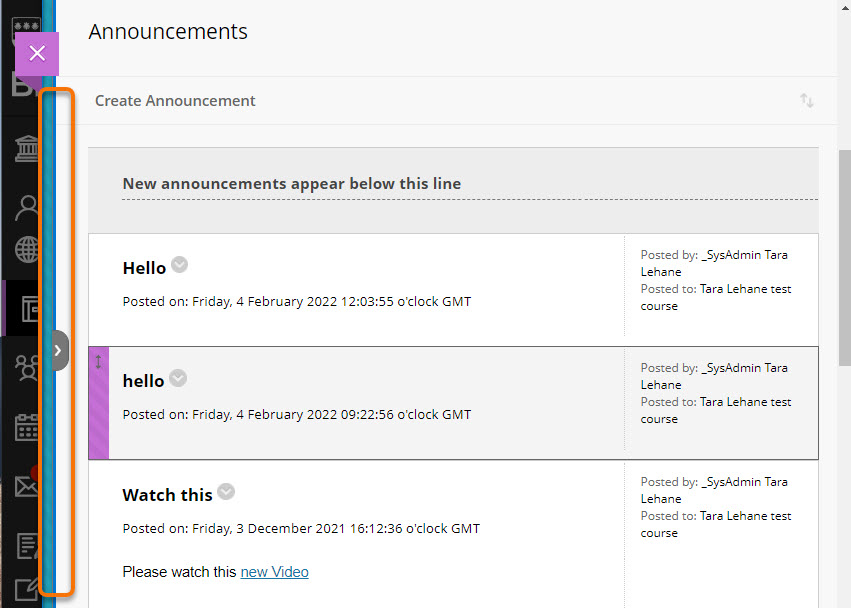Open options menu next to Hello announcement

(180, 265)
